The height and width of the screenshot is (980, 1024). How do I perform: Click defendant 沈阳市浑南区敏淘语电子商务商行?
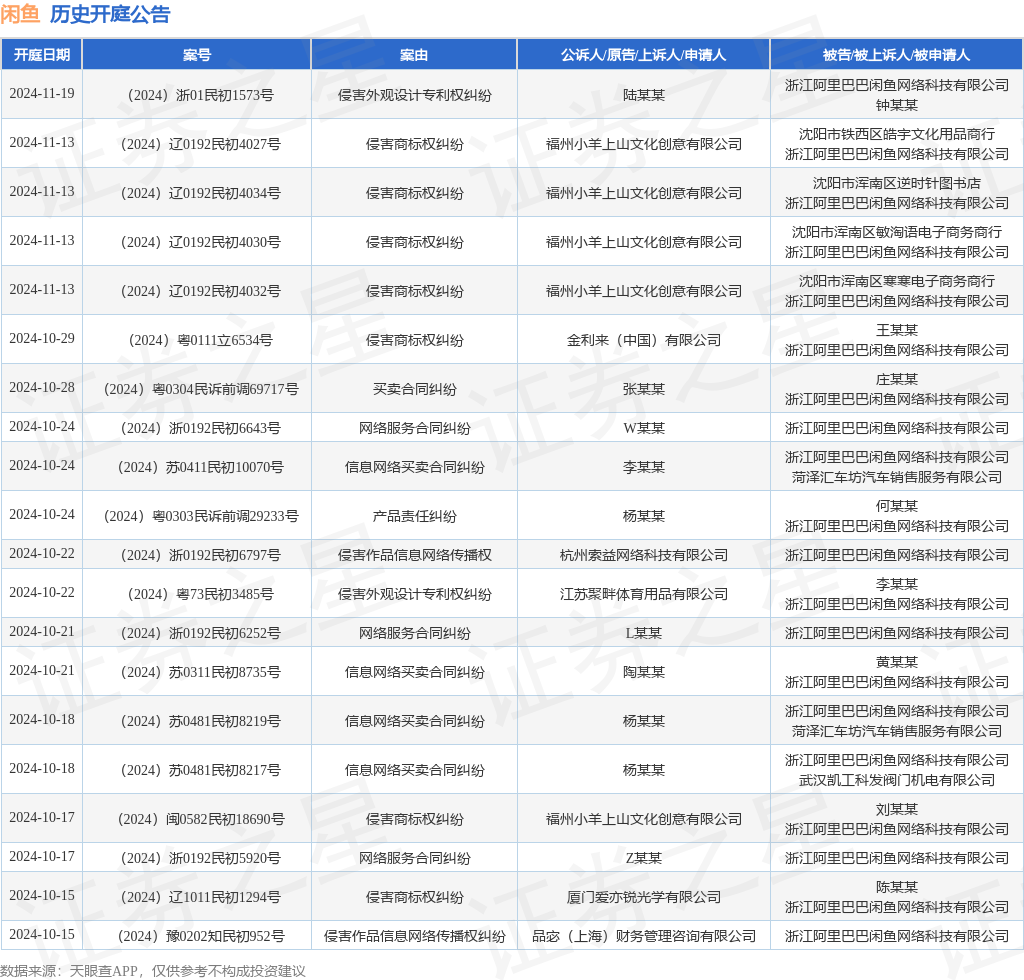pyautogui.click(x=896, y=232)
